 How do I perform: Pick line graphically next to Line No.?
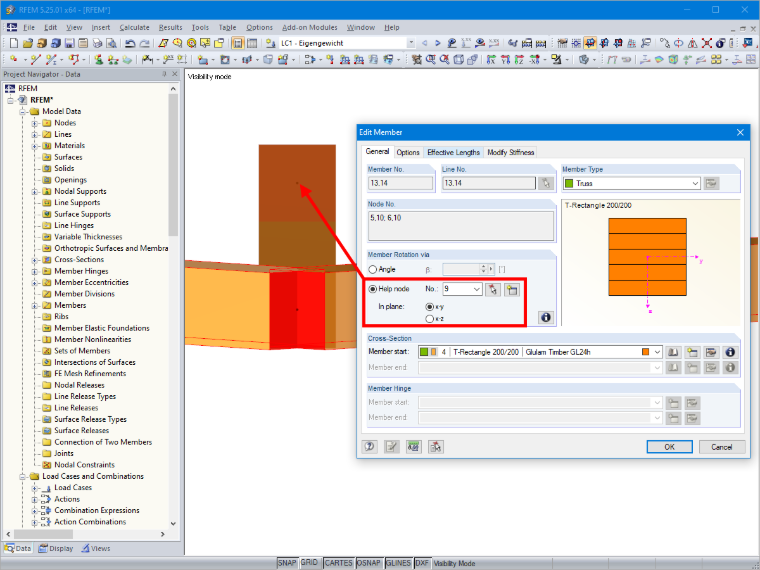tap(546, 183)
